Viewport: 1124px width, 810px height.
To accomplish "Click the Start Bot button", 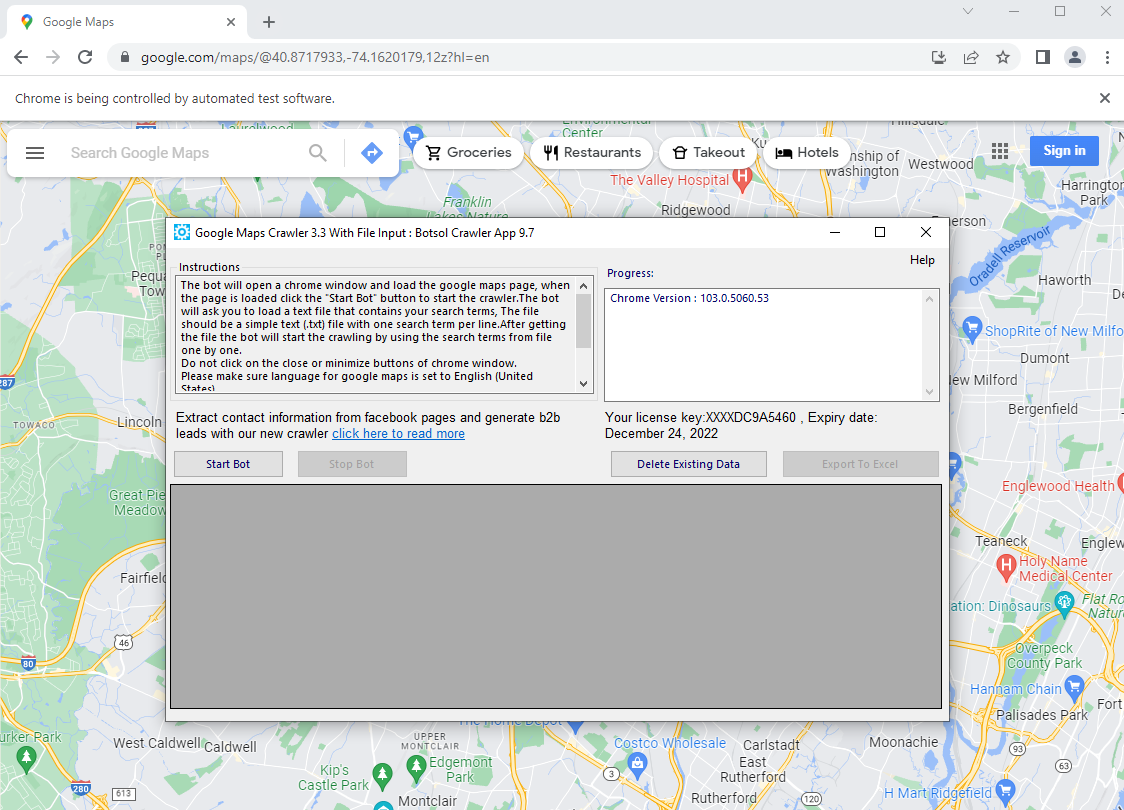I will coord(228,464).
